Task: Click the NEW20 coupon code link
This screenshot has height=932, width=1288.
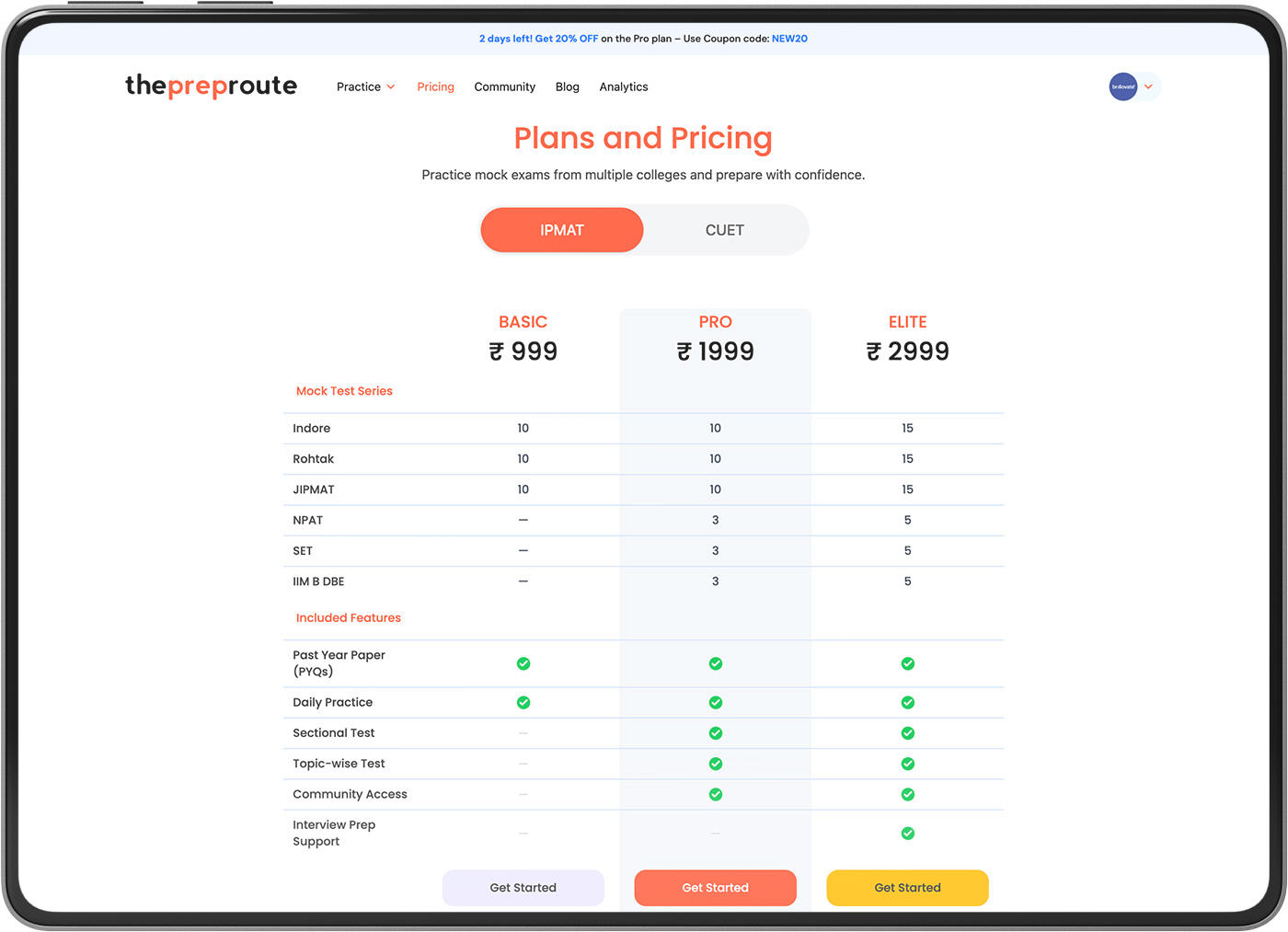Action: (x=789, y=39)
